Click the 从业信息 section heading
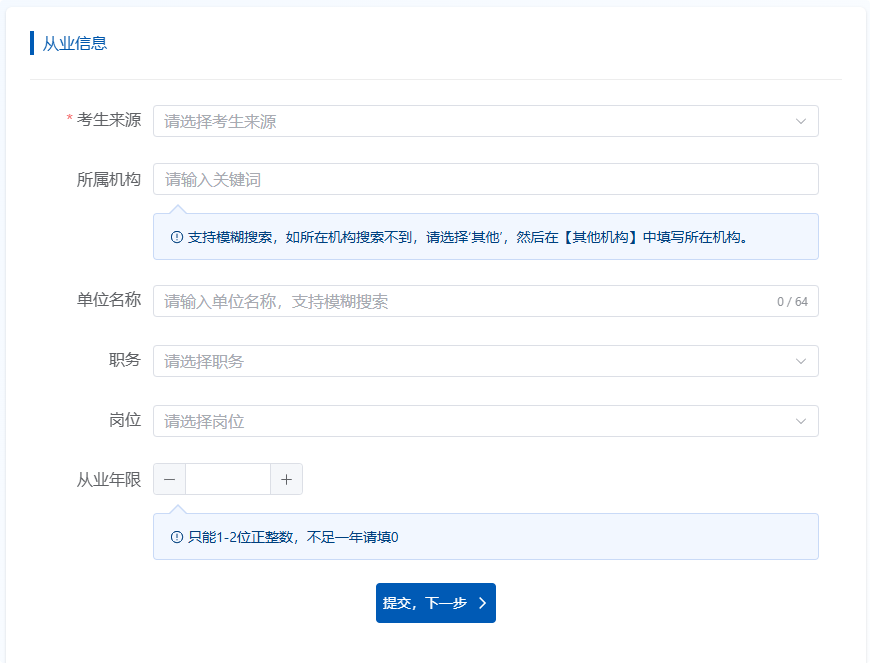The height and width of the screenshot is (663, 870). [75, 43]
